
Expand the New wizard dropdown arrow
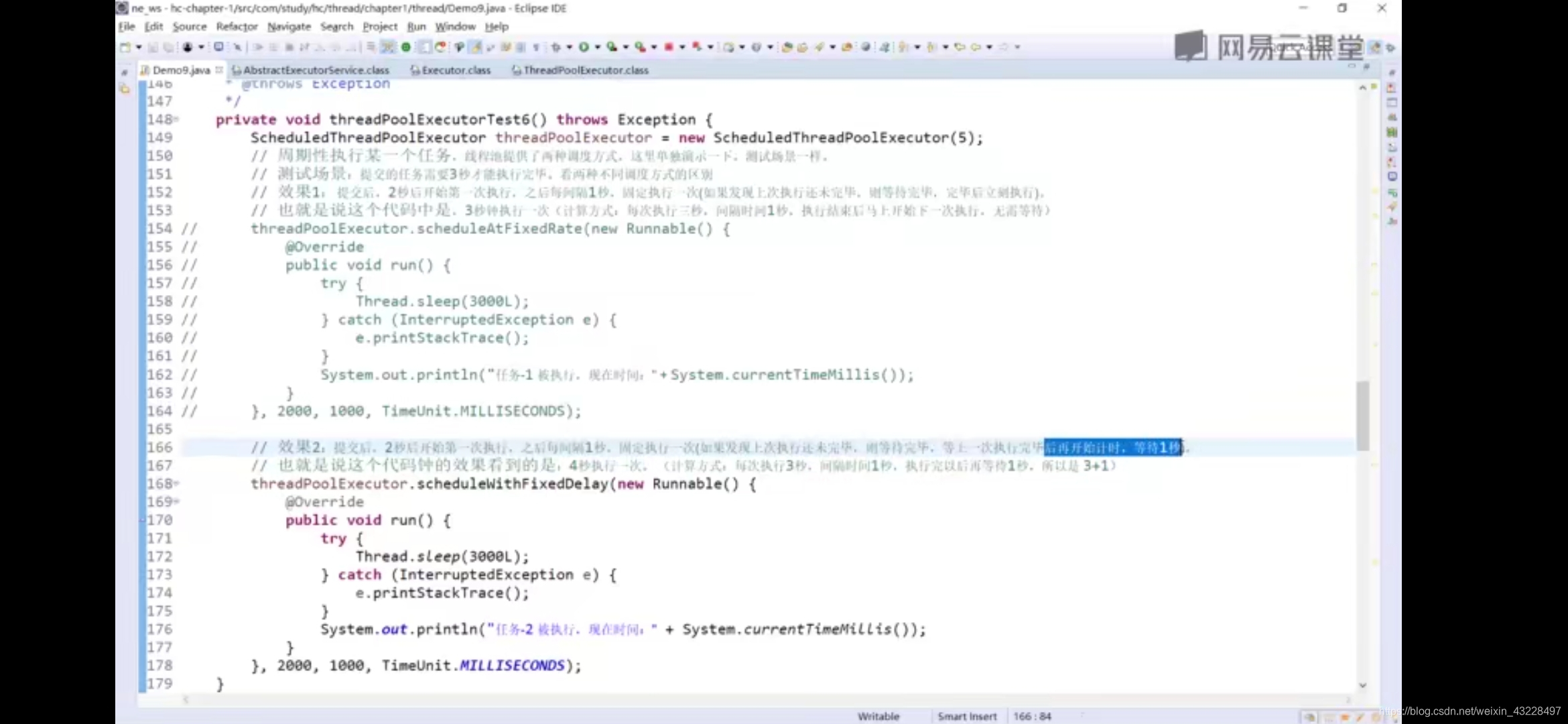pos(139,47)
